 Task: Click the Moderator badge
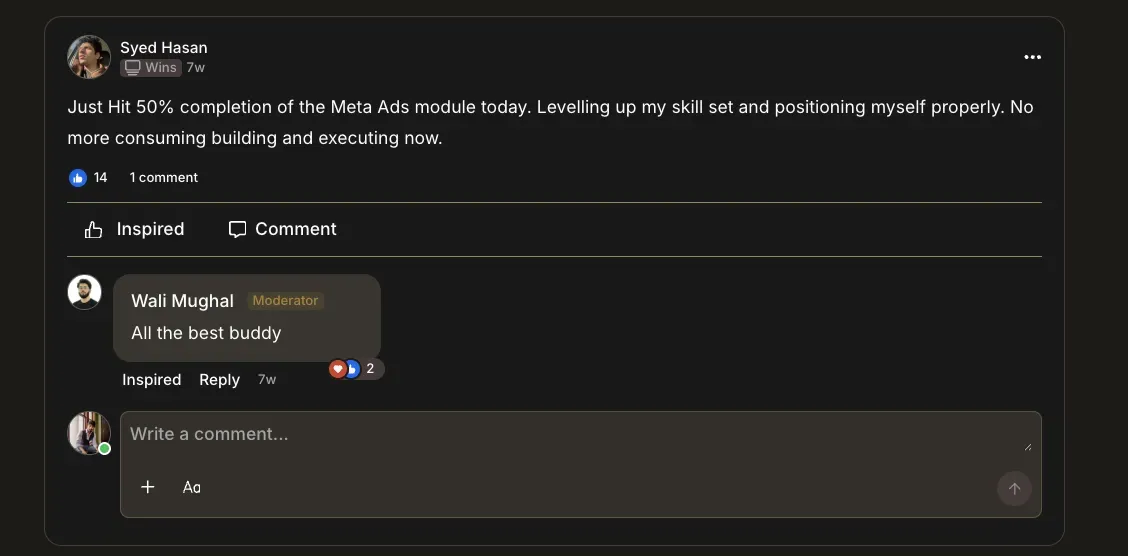point(286,301)
